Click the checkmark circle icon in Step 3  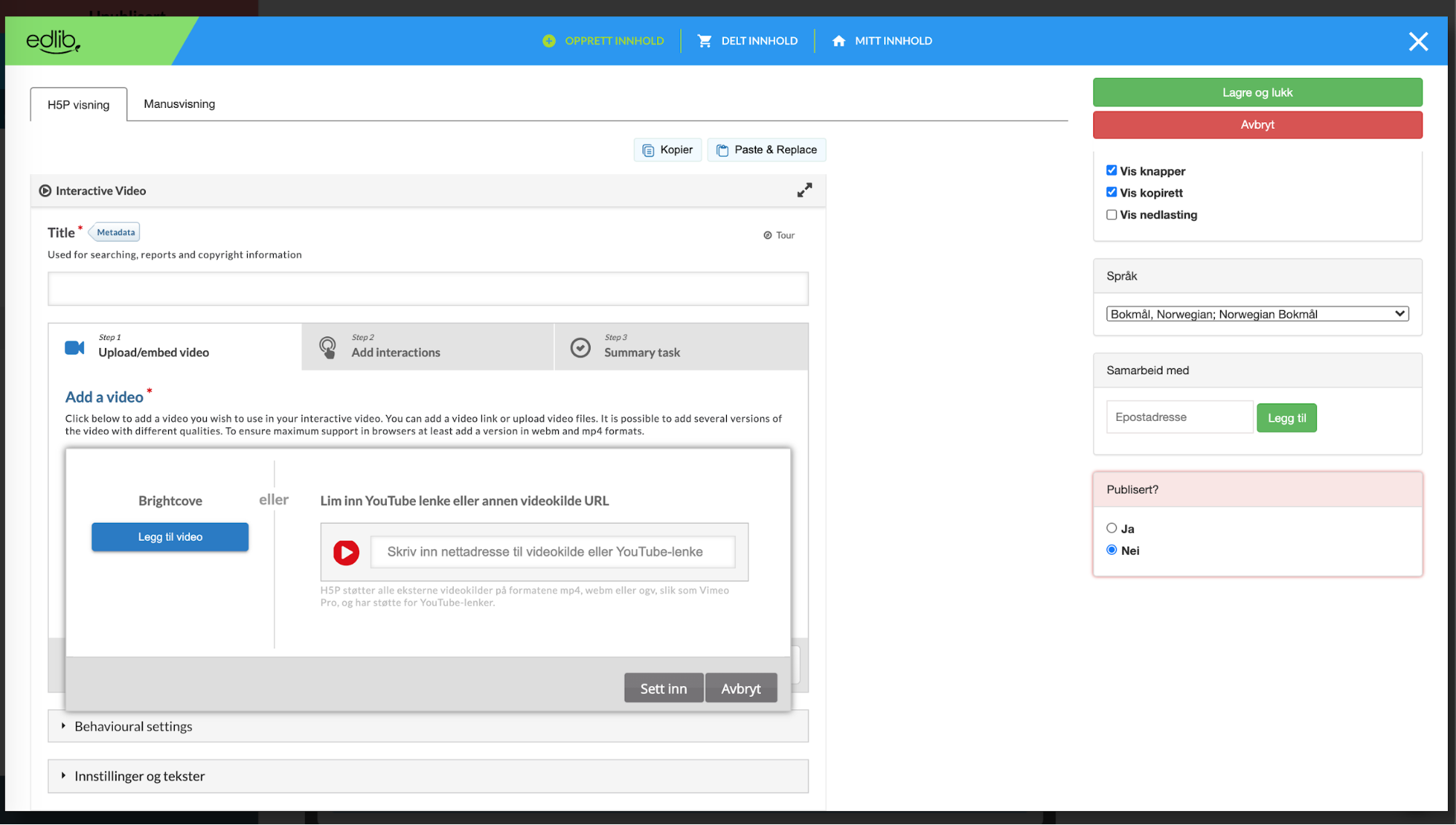(581, 347)
